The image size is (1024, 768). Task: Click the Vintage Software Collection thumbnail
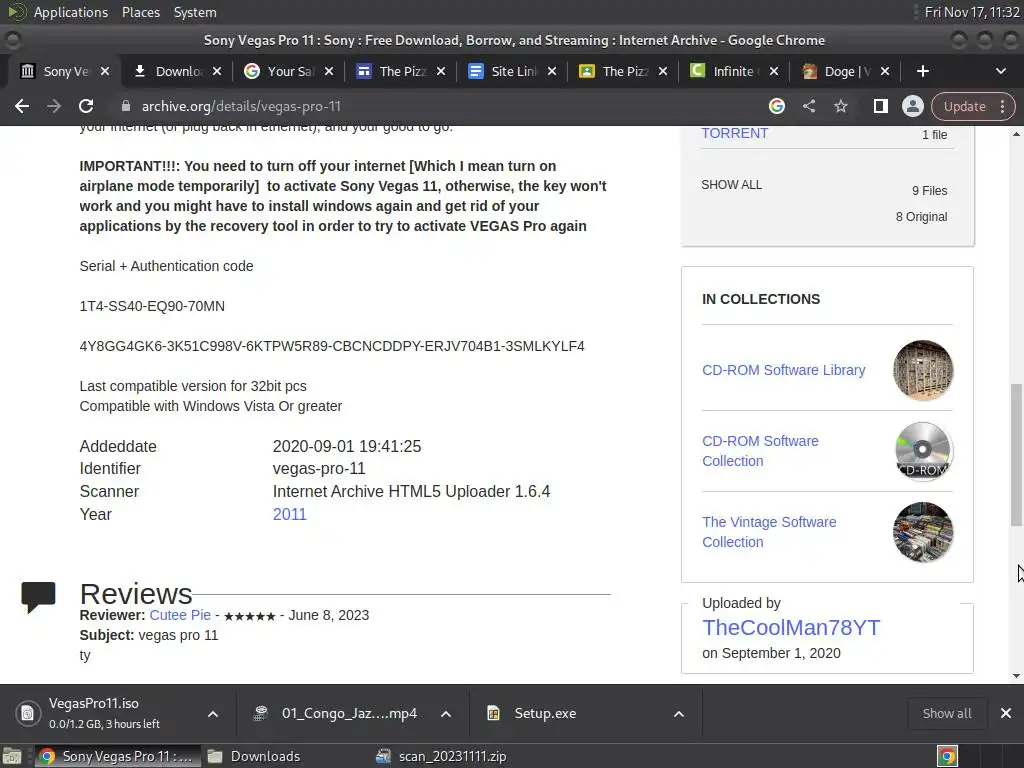[x=923, y=532]
